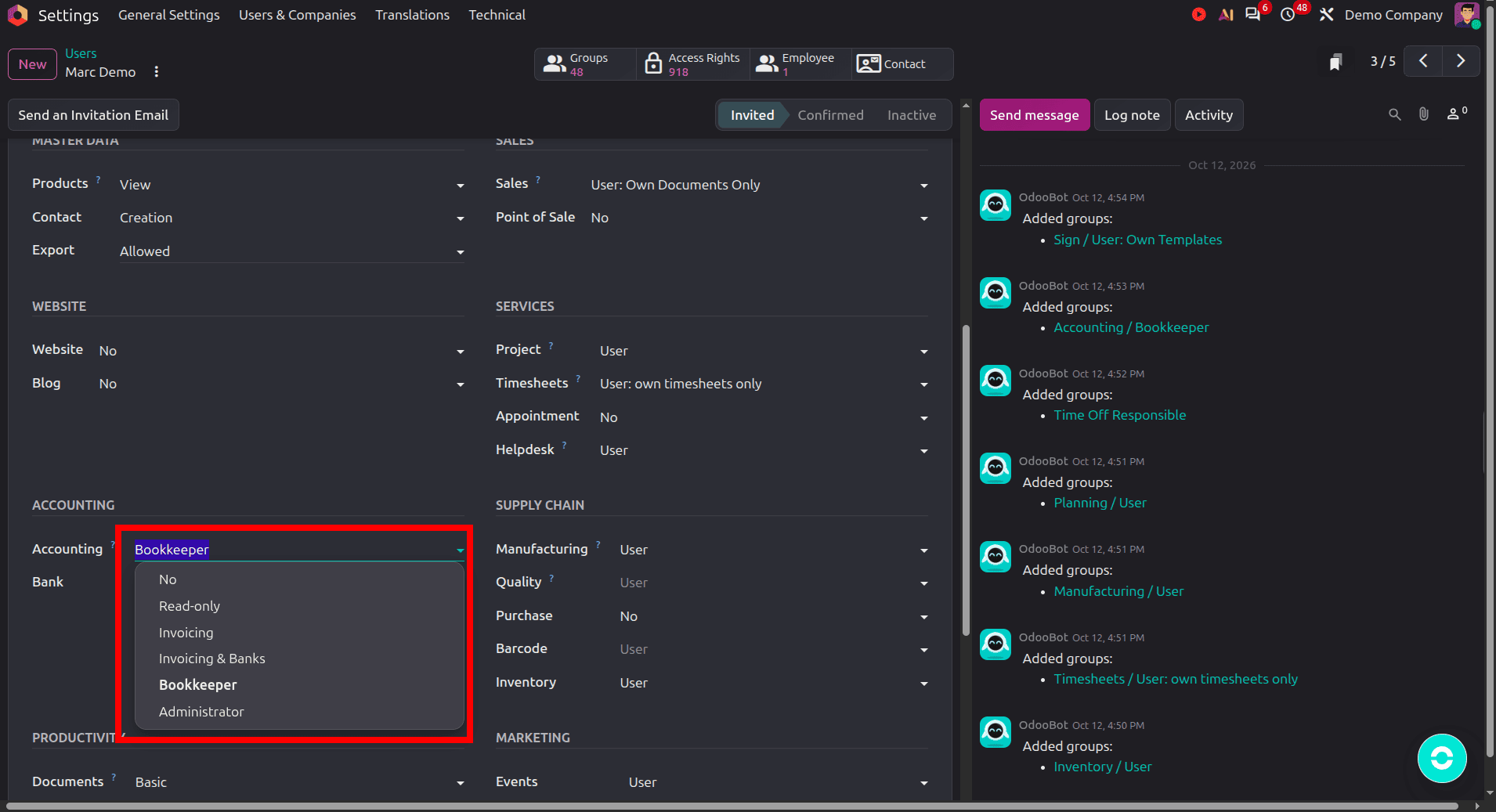
Task: Show help tooltip for the Manufacturing field
Action: (598, 543)
